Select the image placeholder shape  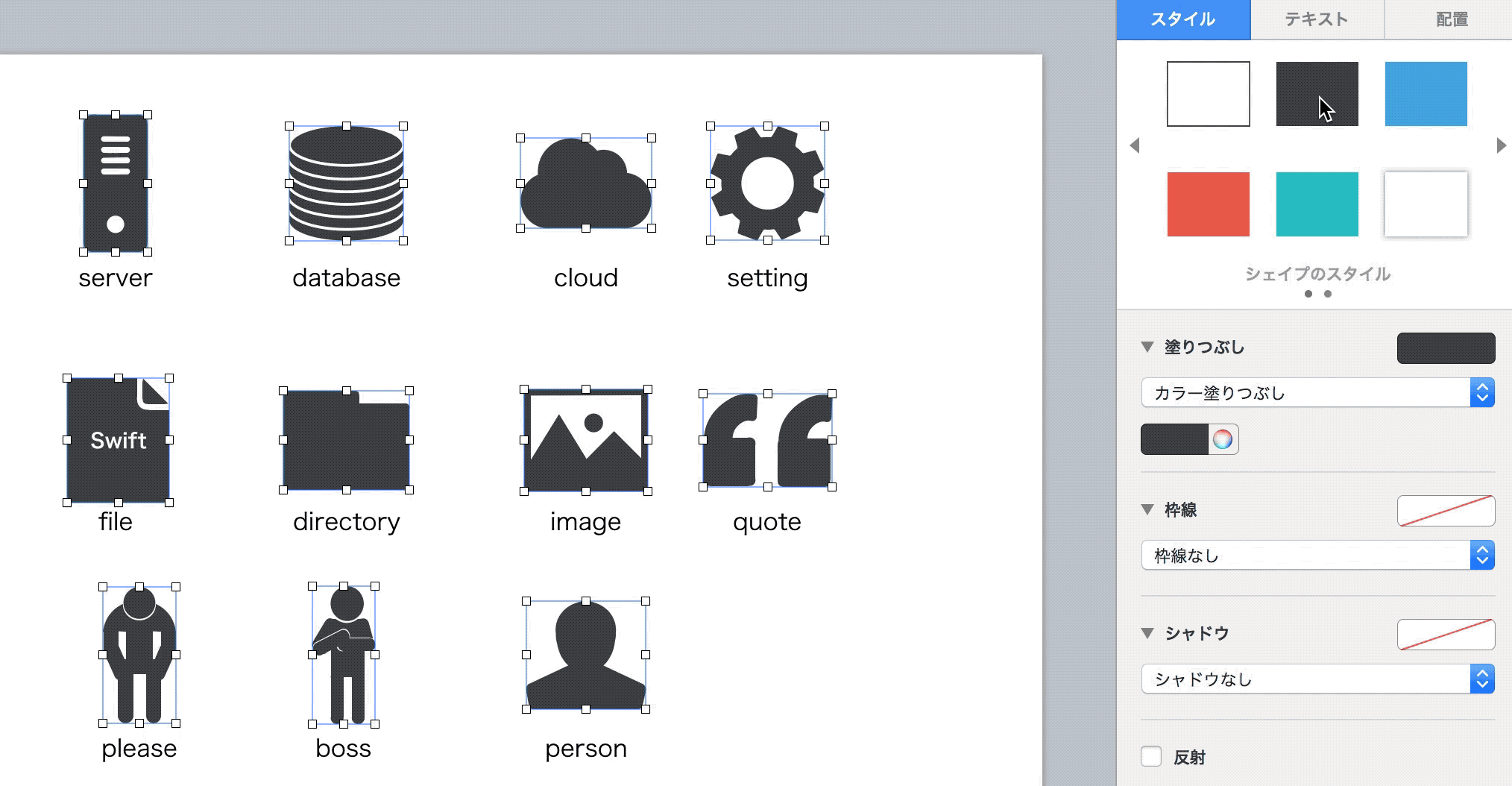[x=585, y=440]
